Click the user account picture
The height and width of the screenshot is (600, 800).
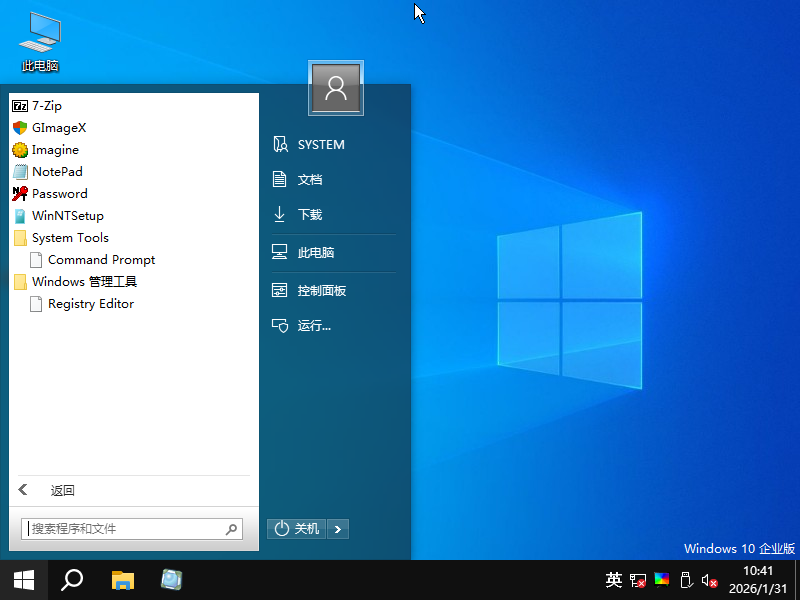336,89
